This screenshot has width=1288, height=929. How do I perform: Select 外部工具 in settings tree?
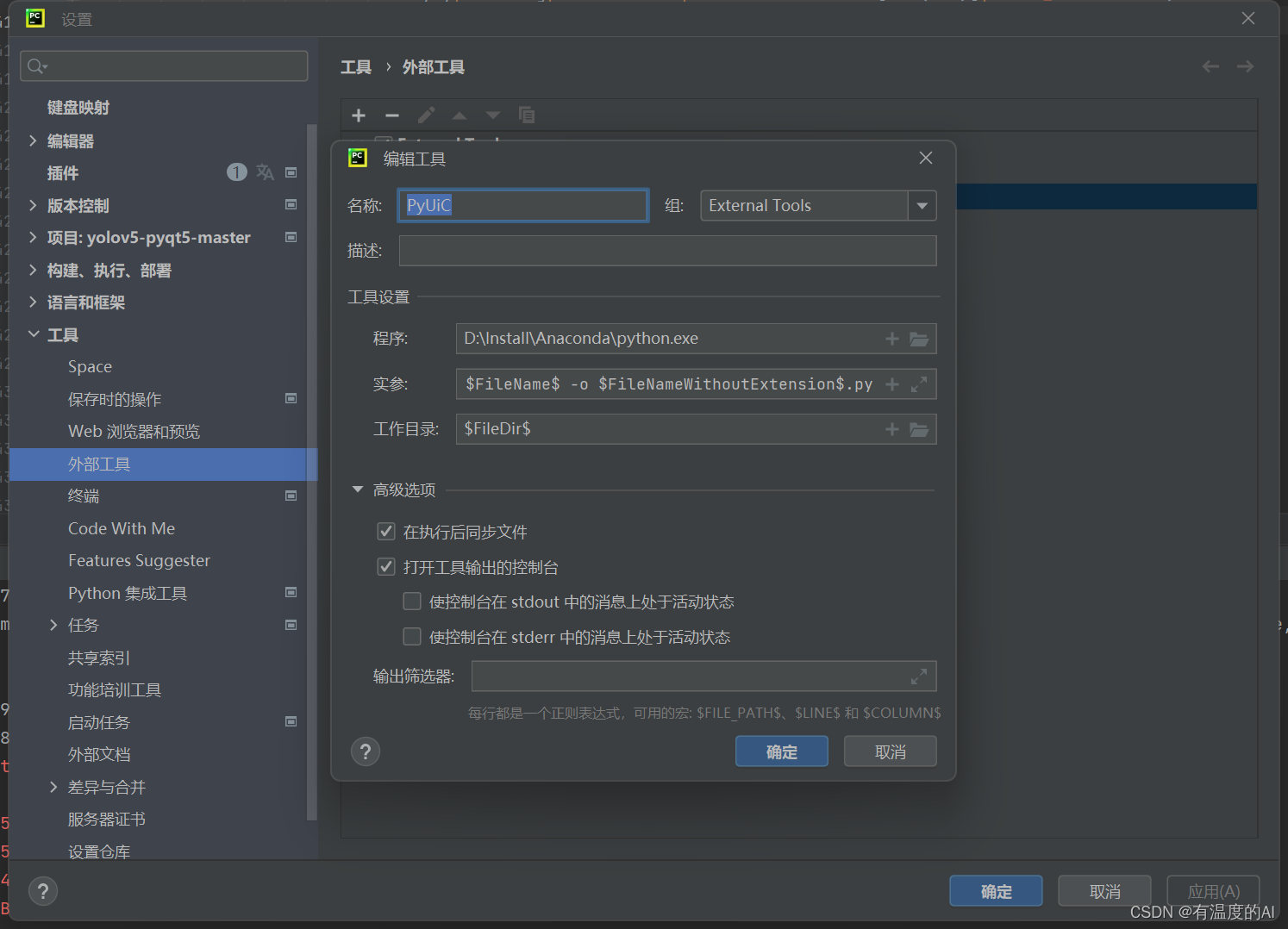click(x=163, y=464)
